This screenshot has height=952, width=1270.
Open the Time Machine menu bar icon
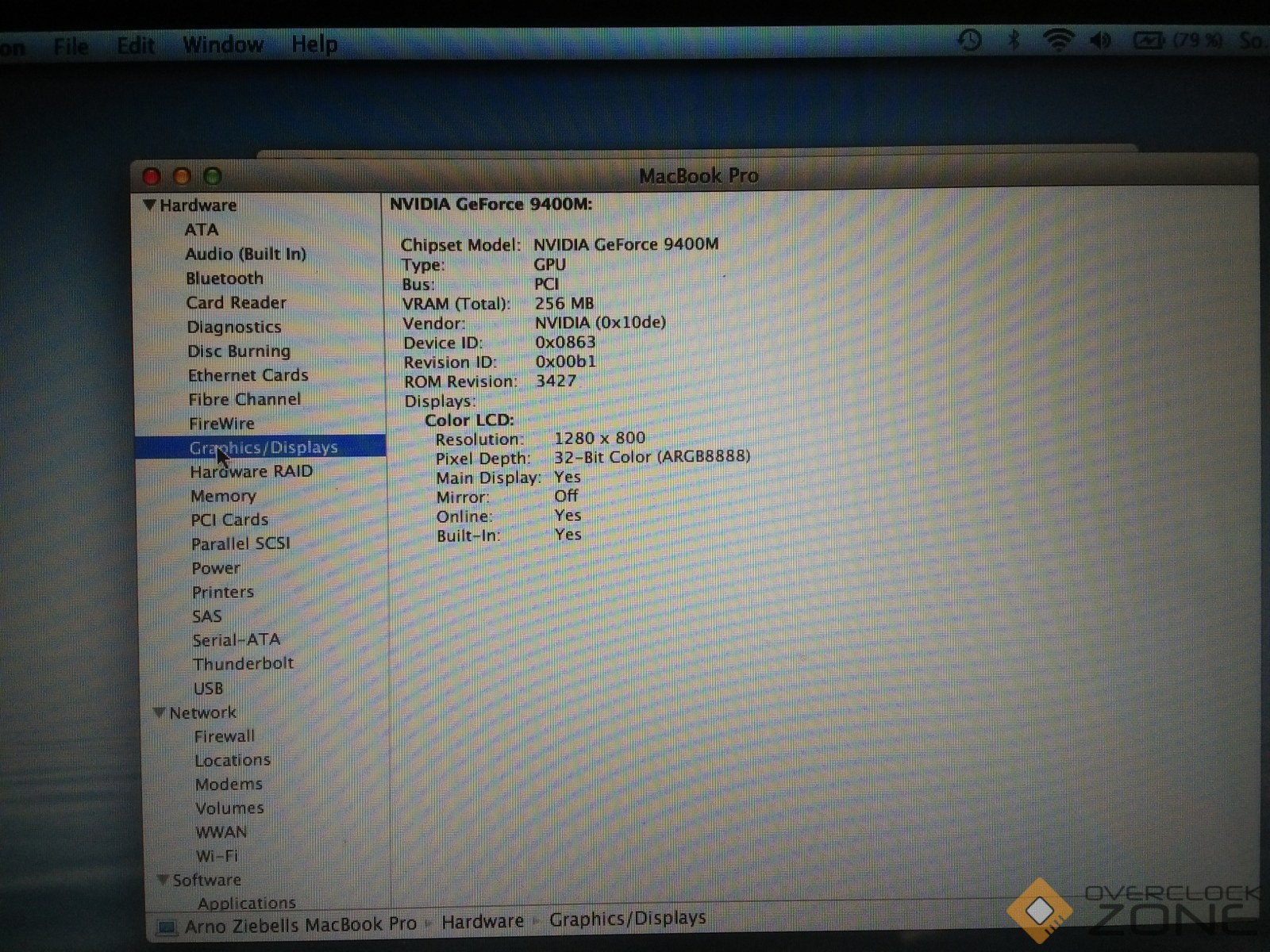(969, 40)
